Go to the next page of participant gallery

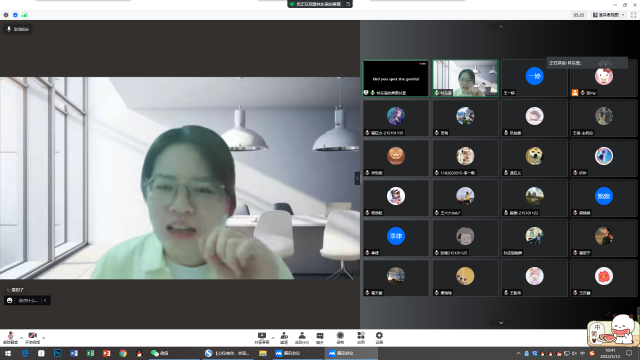(x=501, y=323)
